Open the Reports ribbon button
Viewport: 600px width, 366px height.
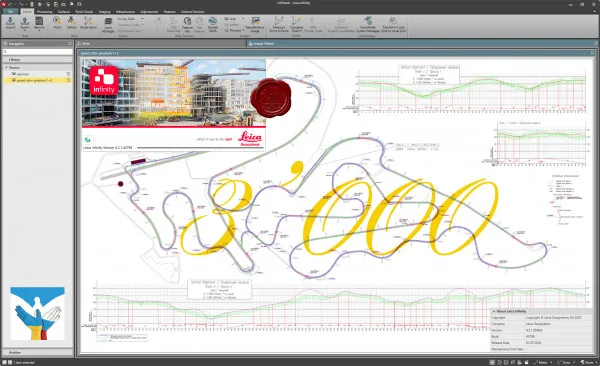pos(39,23)
